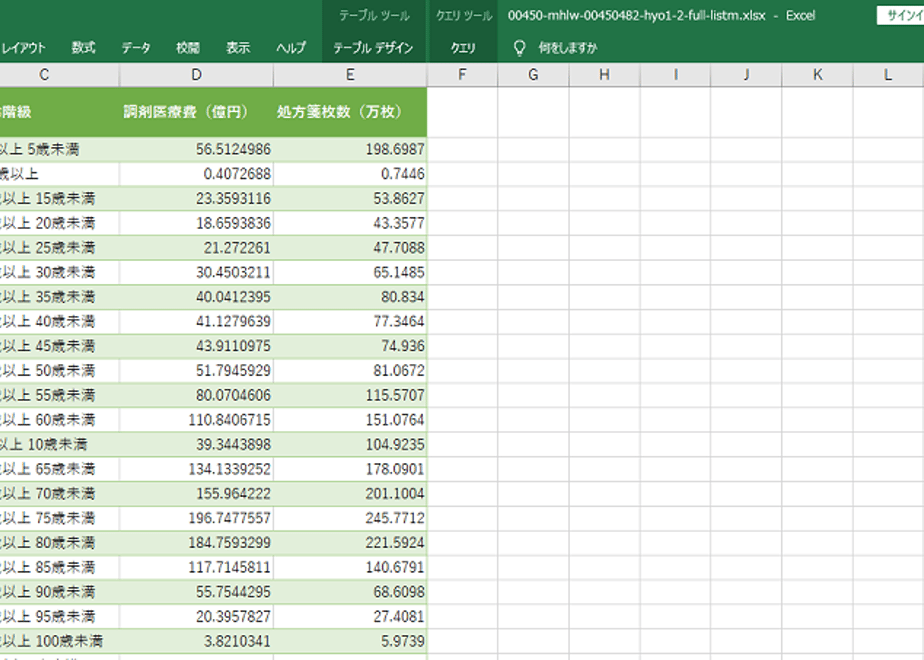This screenshot has width=924, height=660.
Task: Click the lightbulb Tell Me icon
Action: point(519,48)
